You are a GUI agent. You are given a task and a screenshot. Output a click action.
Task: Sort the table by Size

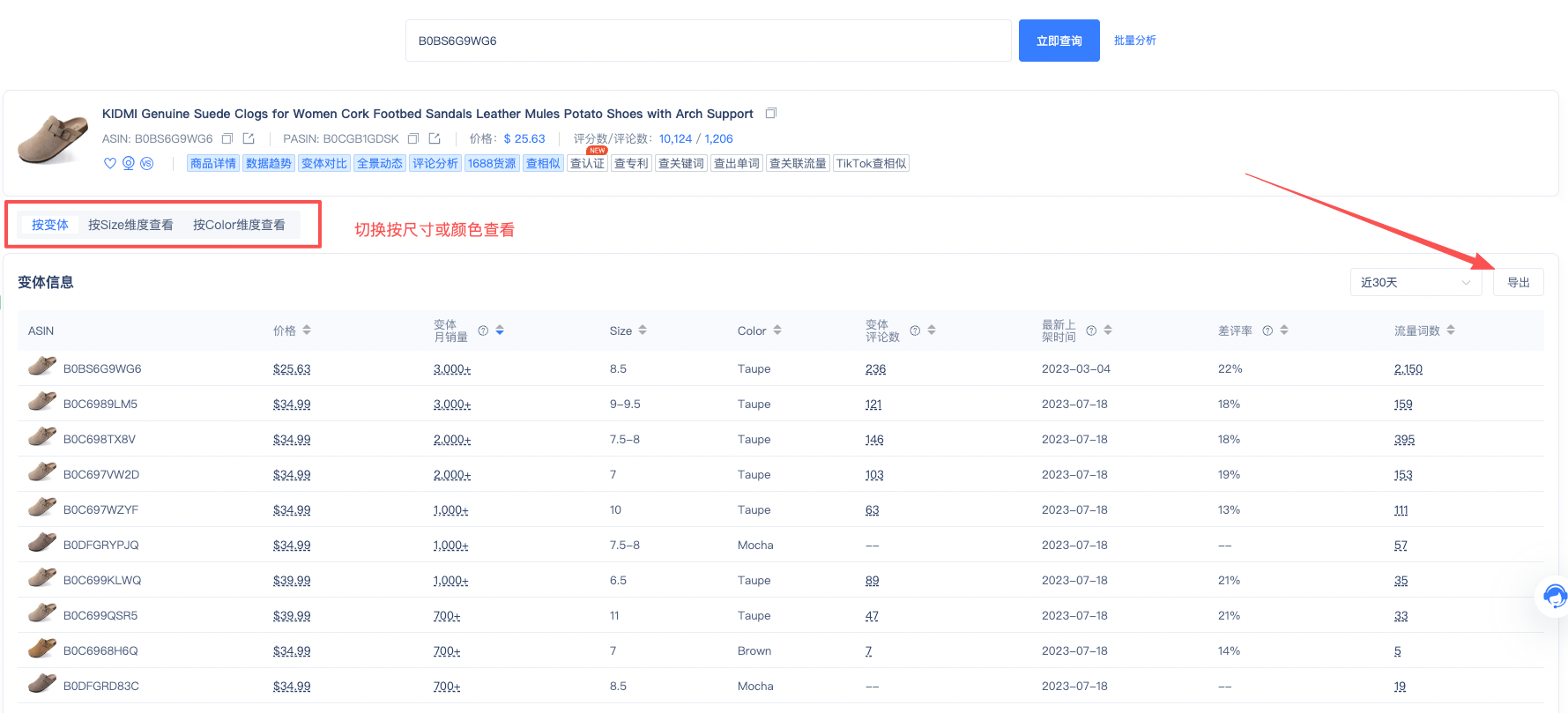coord(643,331)
